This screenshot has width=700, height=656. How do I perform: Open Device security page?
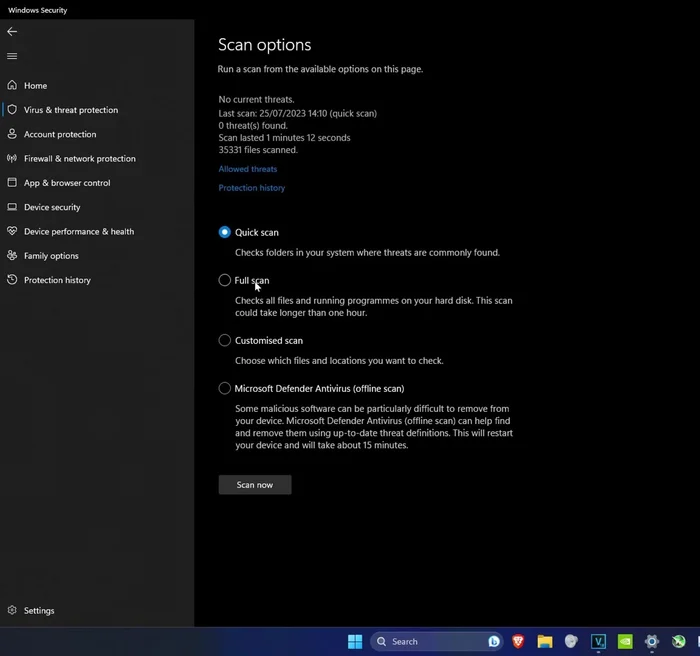[x=52, y=207]
